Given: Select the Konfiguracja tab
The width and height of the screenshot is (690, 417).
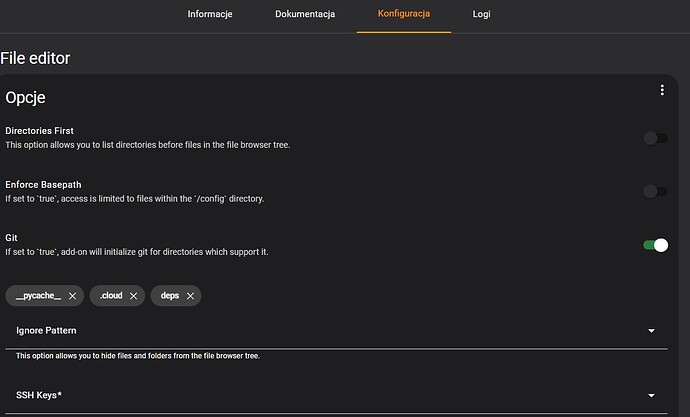Looking at the screenshot, I should (404, 15).
